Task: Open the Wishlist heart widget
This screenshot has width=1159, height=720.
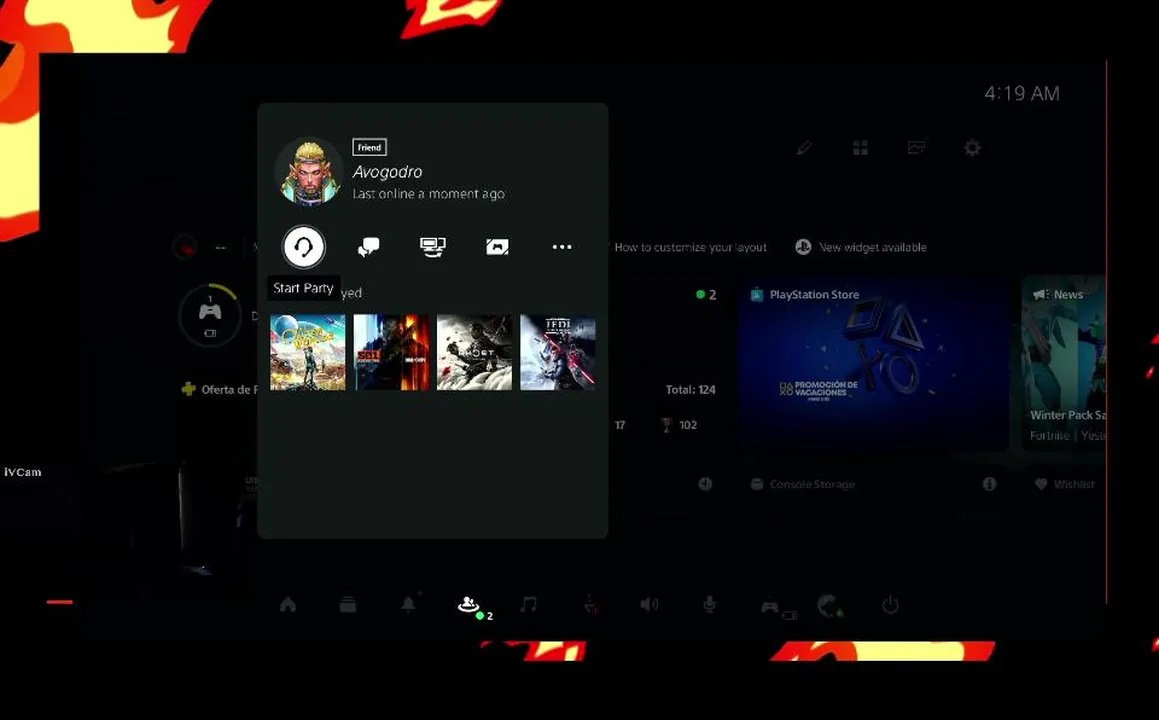Action: pos(1064,484)
